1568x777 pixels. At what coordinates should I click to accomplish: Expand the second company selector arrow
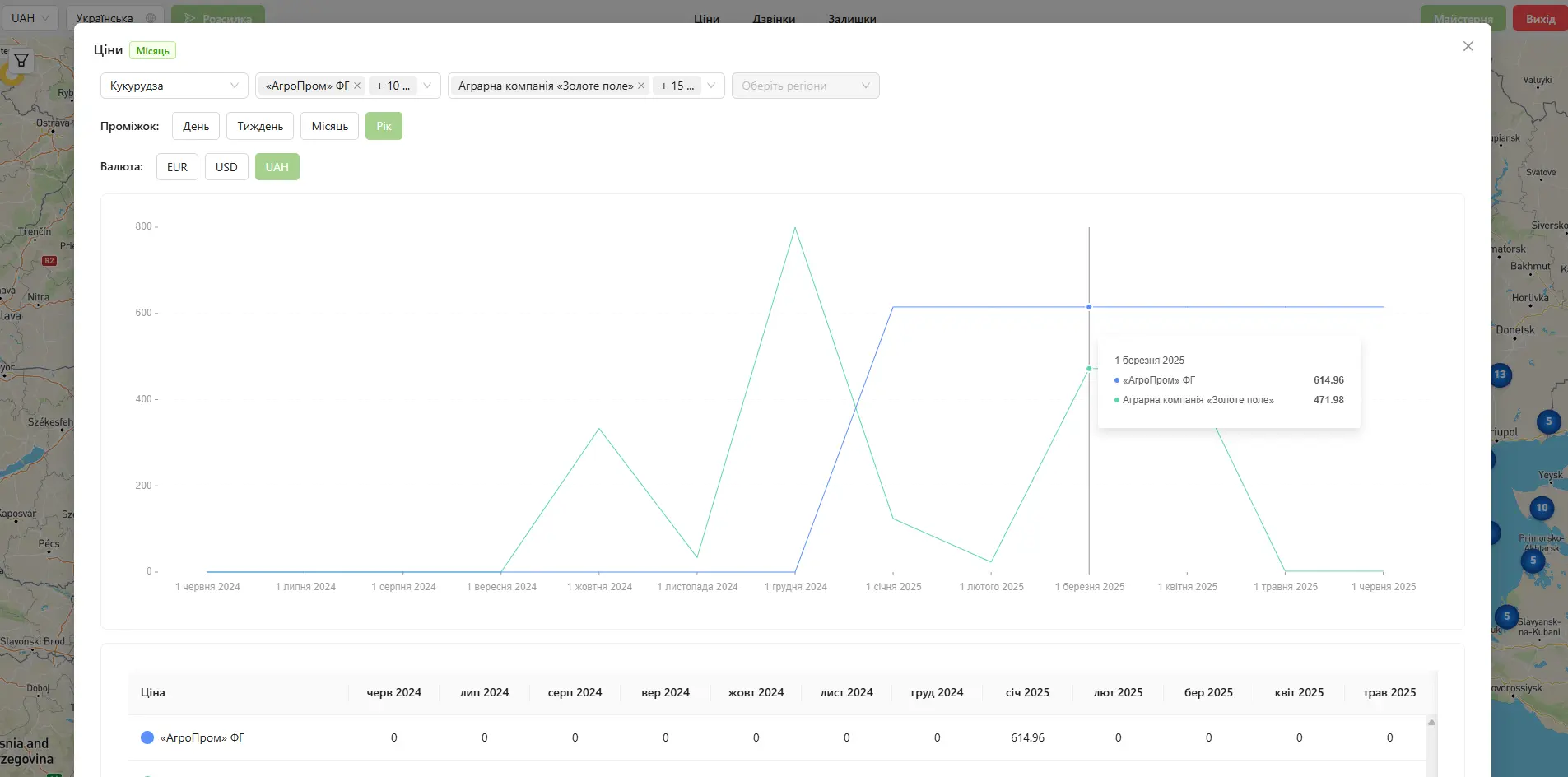coord(711,86)
